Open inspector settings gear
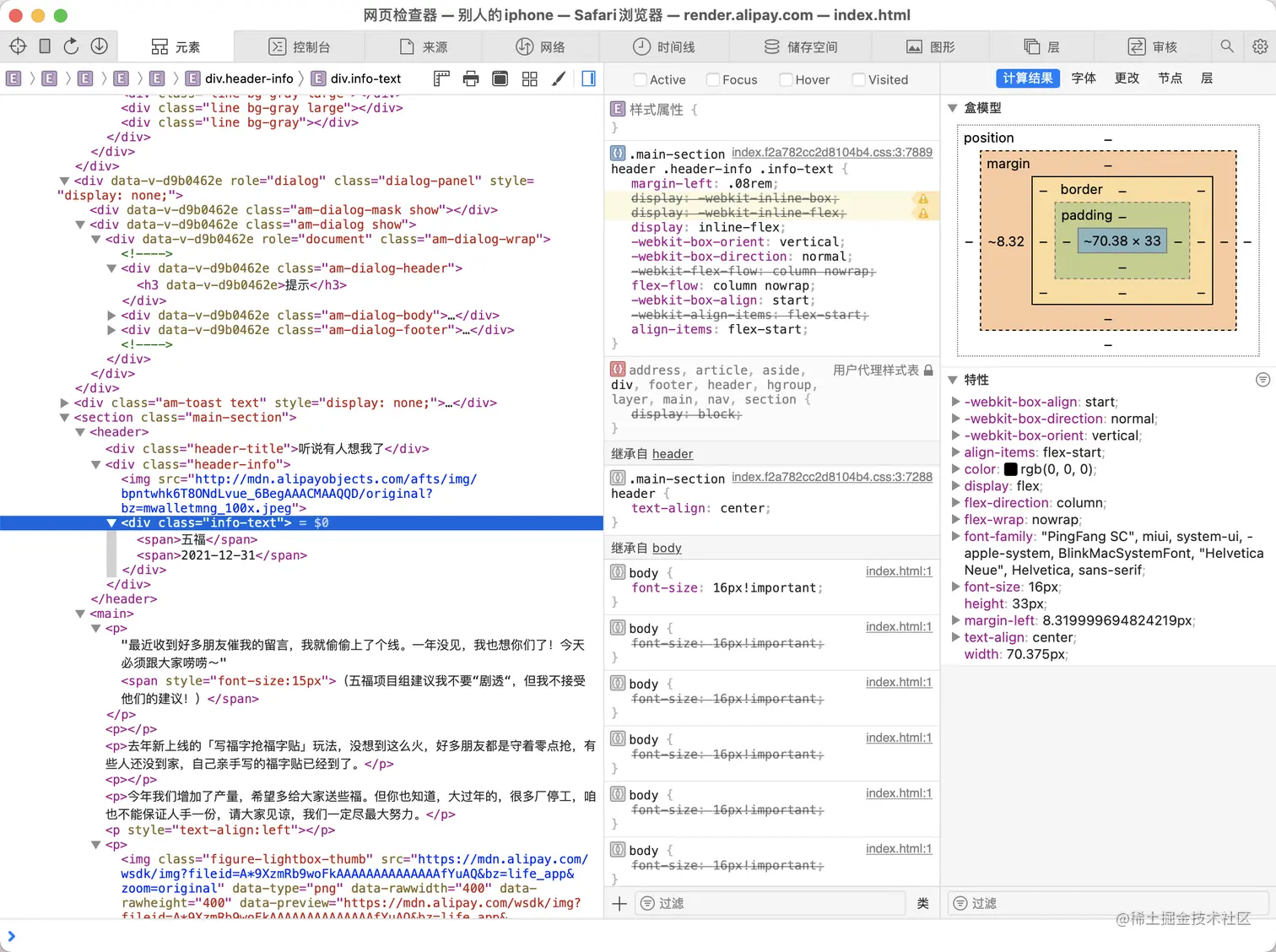1276x952 pixels. tap(1260, 46)
